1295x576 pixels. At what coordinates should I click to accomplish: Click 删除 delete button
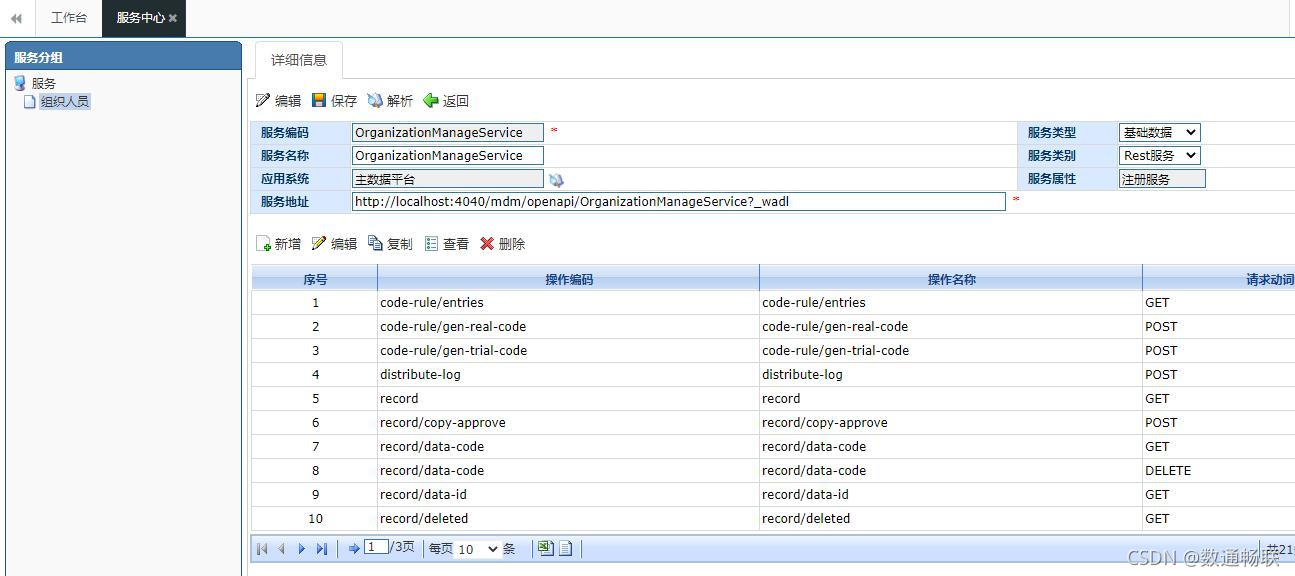coord(503,243)
